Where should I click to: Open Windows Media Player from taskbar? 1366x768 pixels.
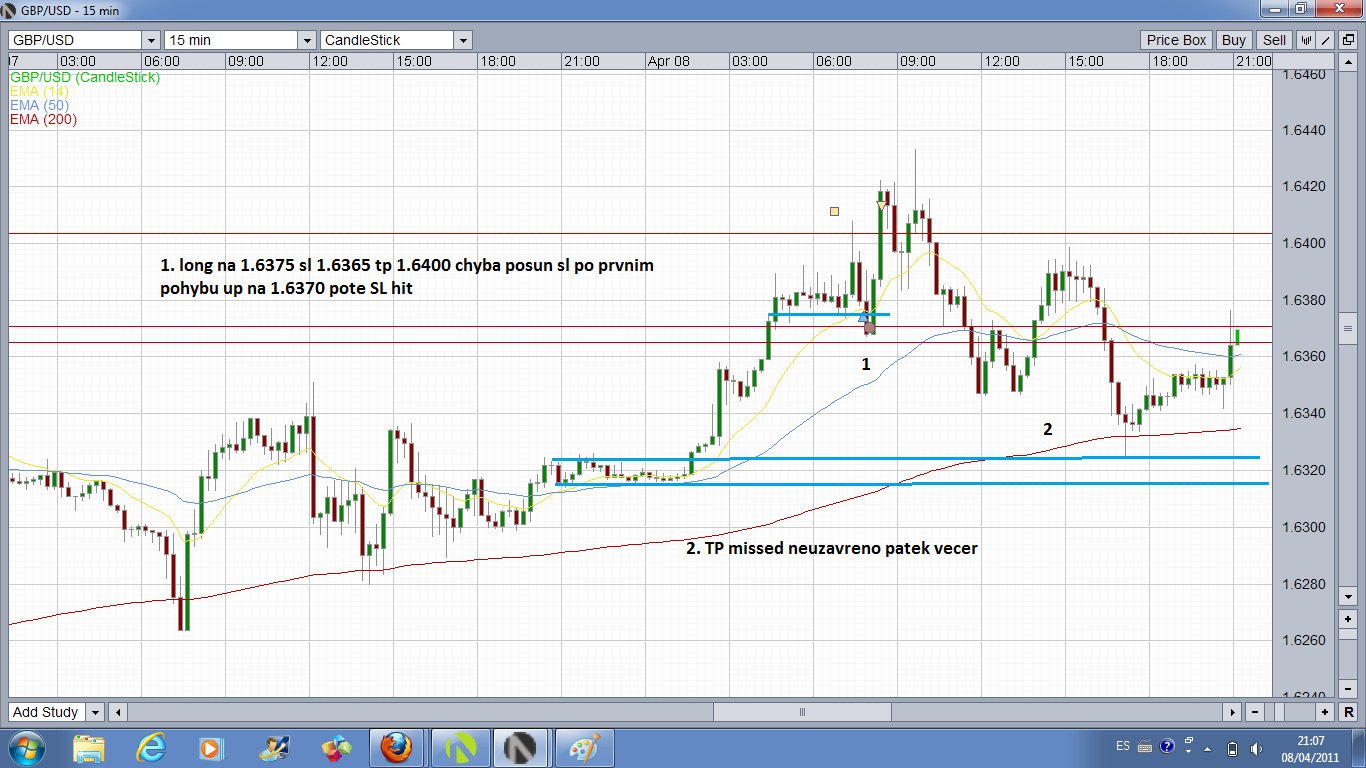211,747
